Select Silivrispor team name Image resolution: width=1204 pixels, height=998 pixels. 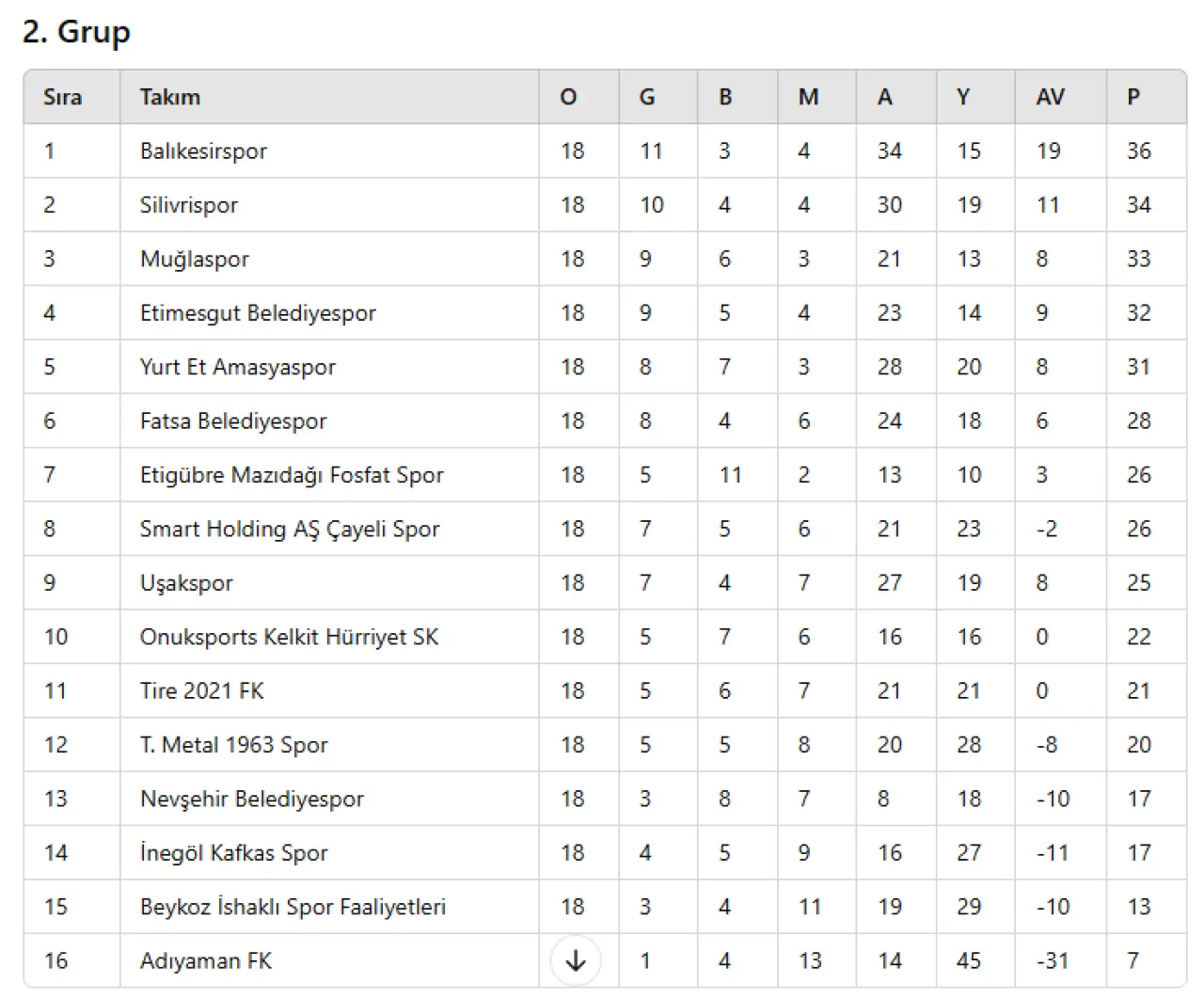click(189, 205)
